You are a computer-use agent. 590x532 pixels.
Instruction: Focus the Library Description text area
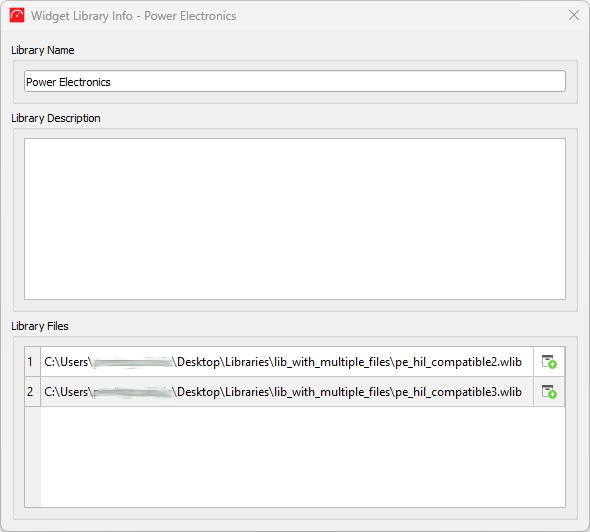click(x=295, y=219)
